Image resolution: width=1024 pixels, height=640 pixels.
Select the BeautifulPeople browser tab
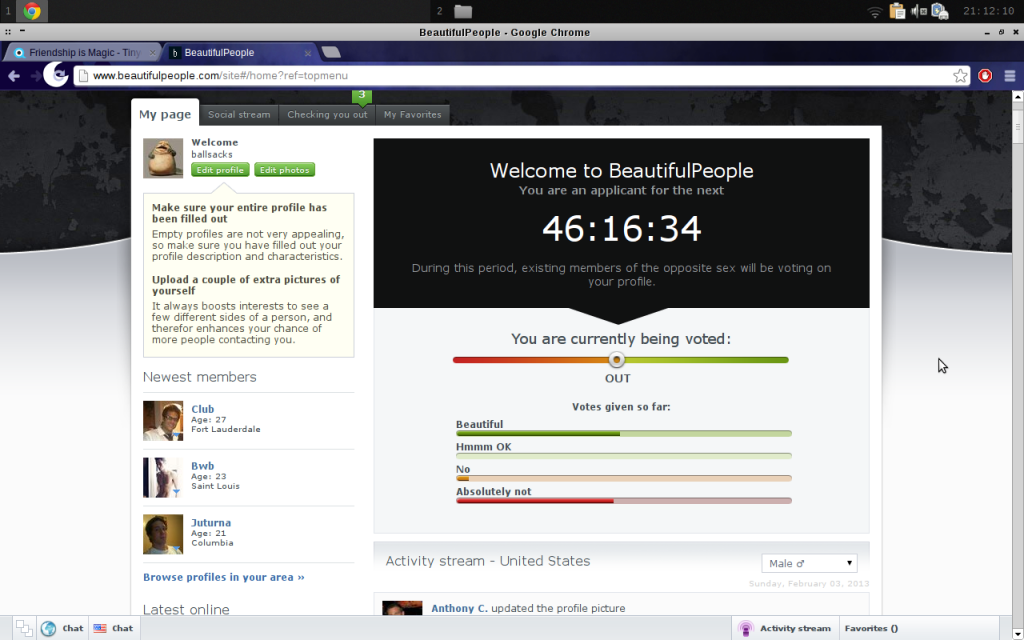239,53
